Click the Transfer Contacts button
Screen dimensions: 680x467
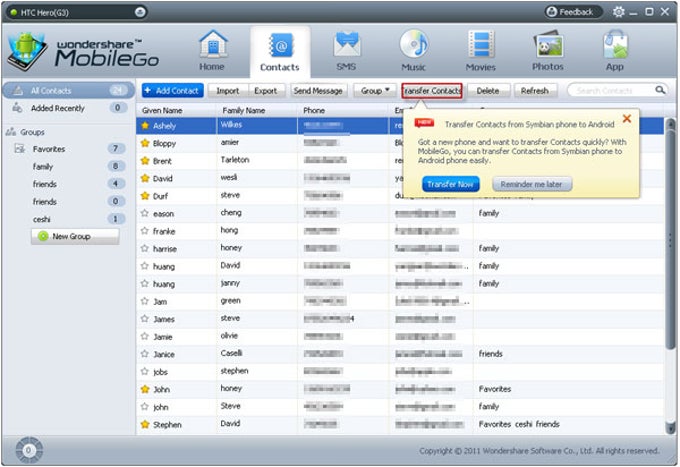tap(432, 91)
